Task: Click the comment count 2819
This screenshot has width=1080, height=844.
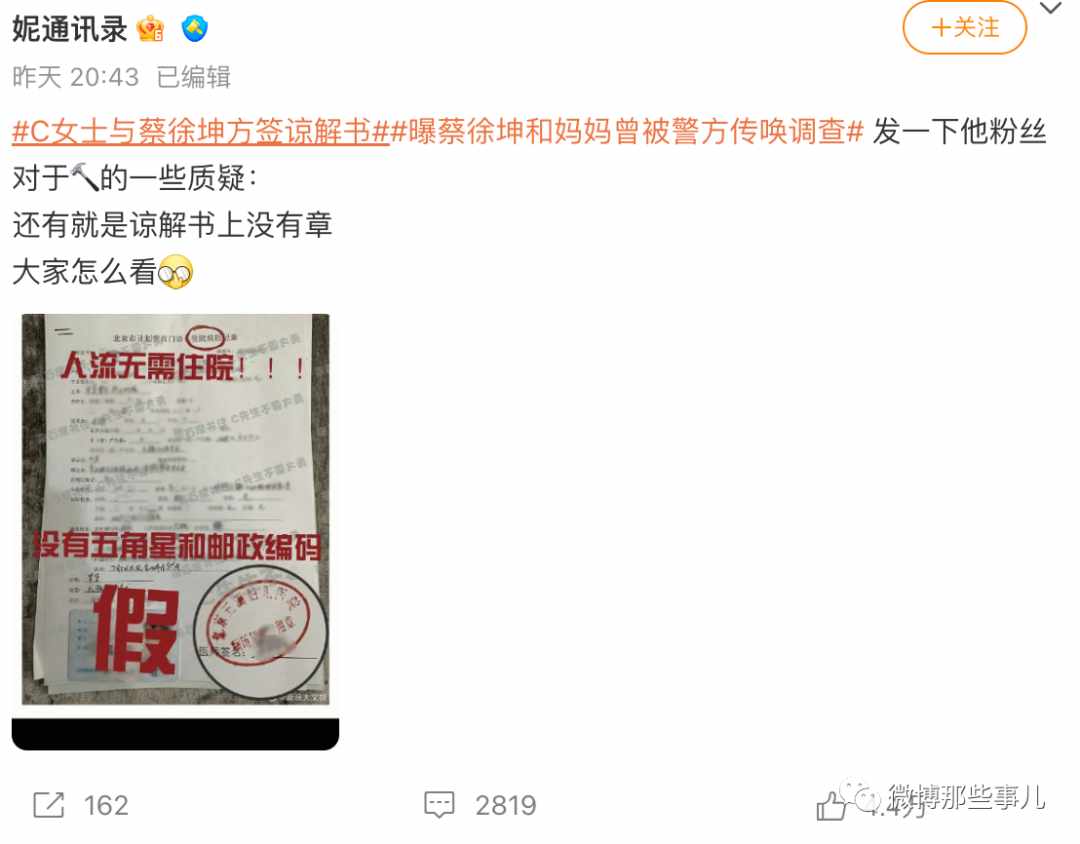Action: (506, 805)
